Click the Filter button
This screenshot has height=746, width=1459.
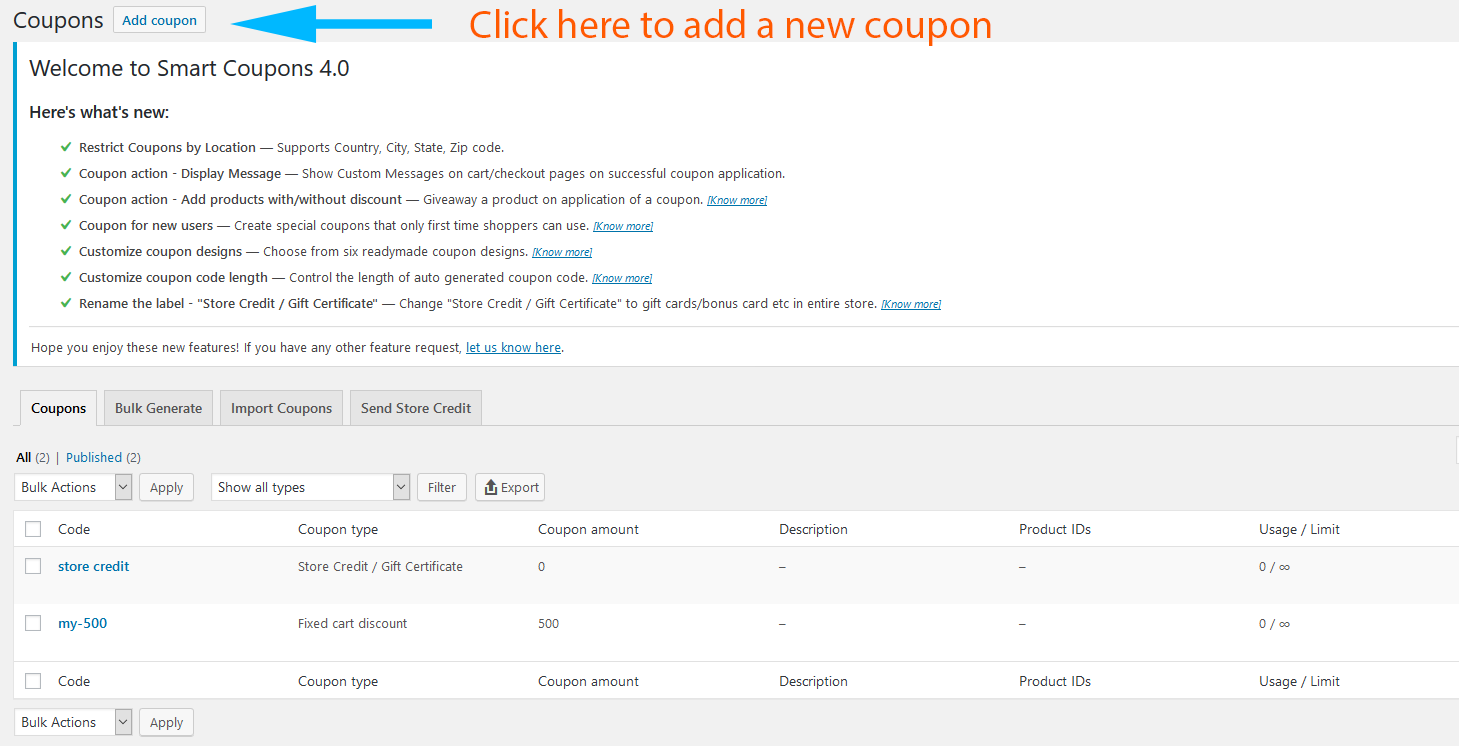click(442, 487)
